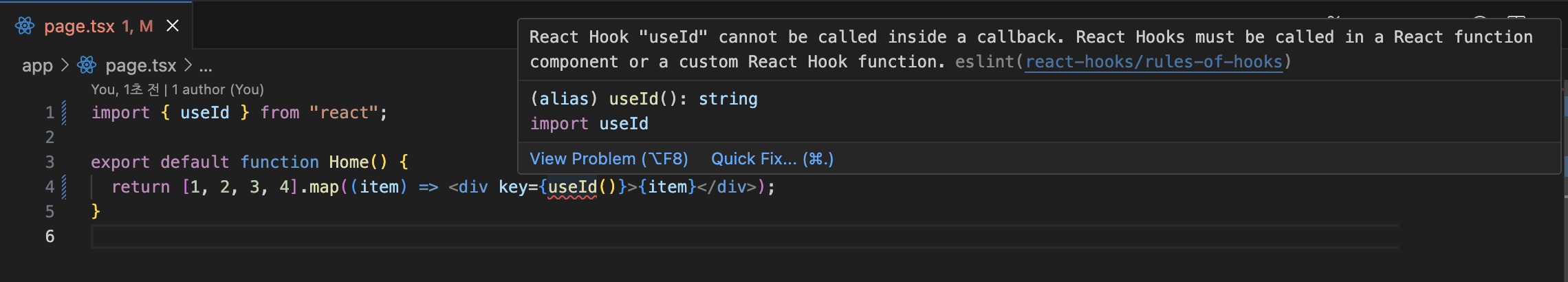Screen dimensions: 1568x282
Task: Click the React icon on page.tsx tab
Action: (x=25, y=26)
